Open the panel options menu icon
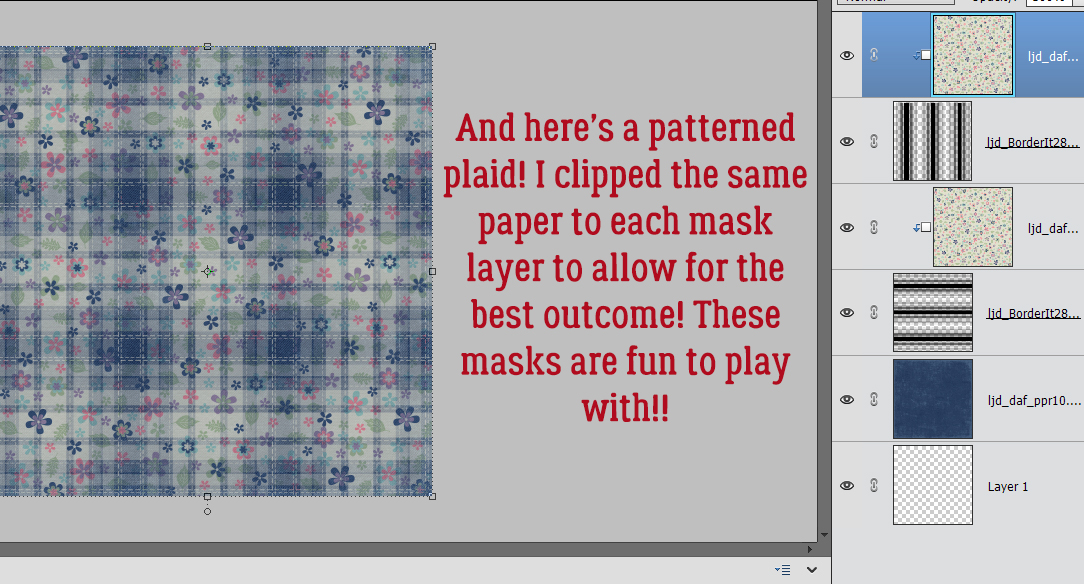Image resolution: width=1084 pixels, height=584 pixels. tap(783, 570)
